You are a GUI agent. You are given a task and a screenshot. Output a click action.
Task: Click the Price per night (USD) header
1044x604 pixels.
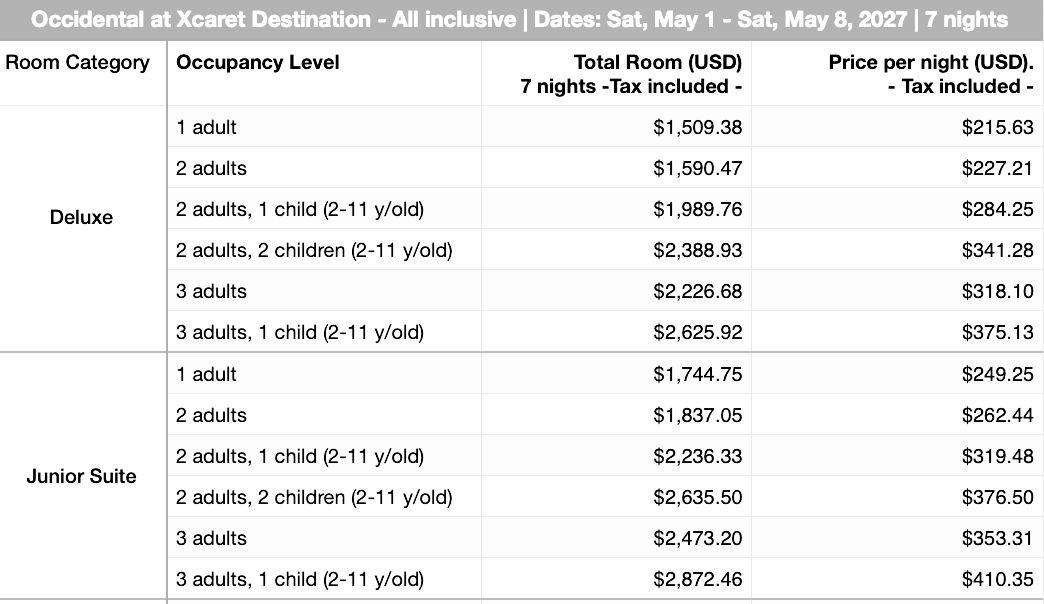pyautogui.click(x=897, y=73)
